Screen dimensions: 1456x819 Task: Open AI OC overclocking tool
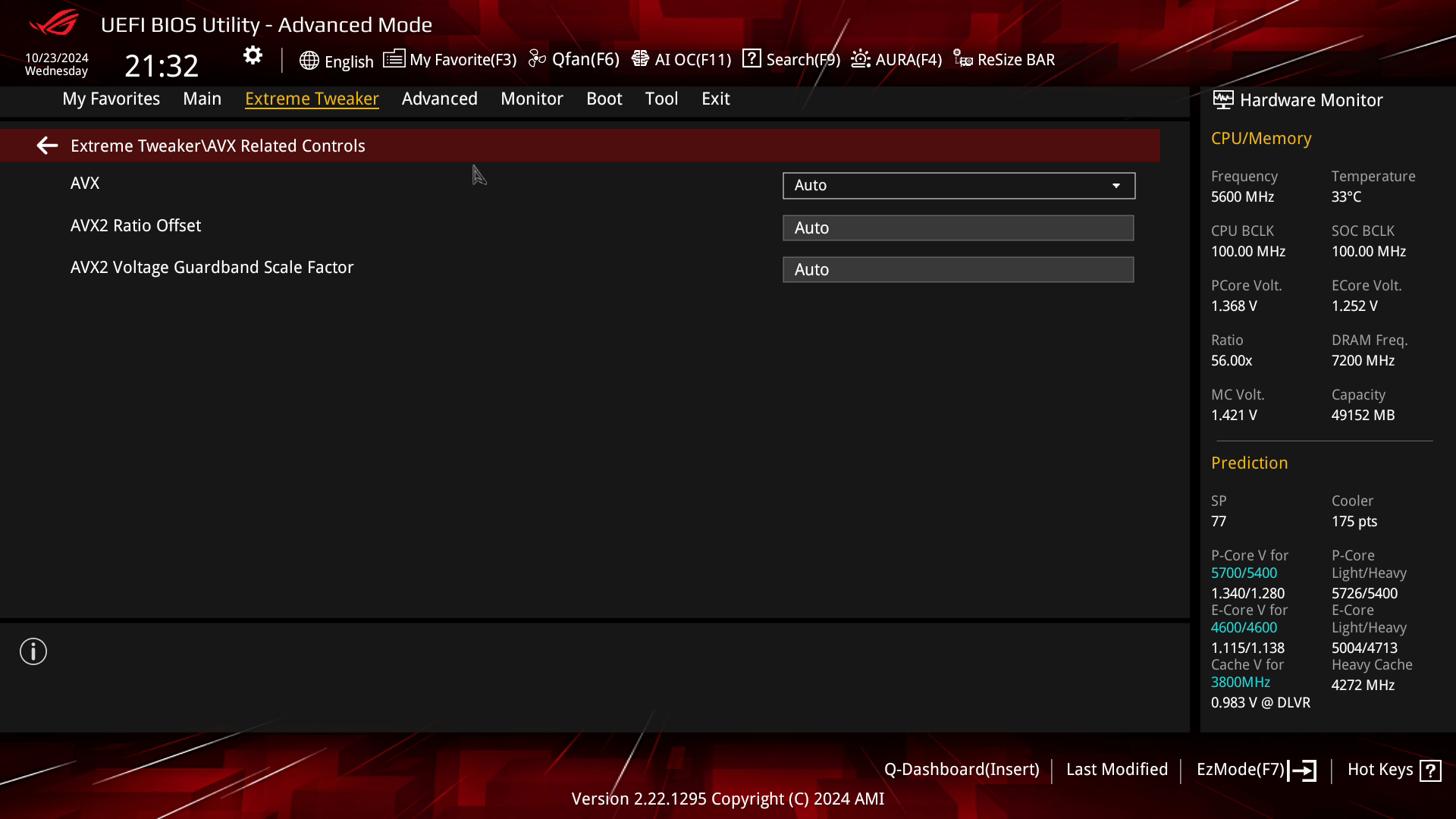coord(641,58)
